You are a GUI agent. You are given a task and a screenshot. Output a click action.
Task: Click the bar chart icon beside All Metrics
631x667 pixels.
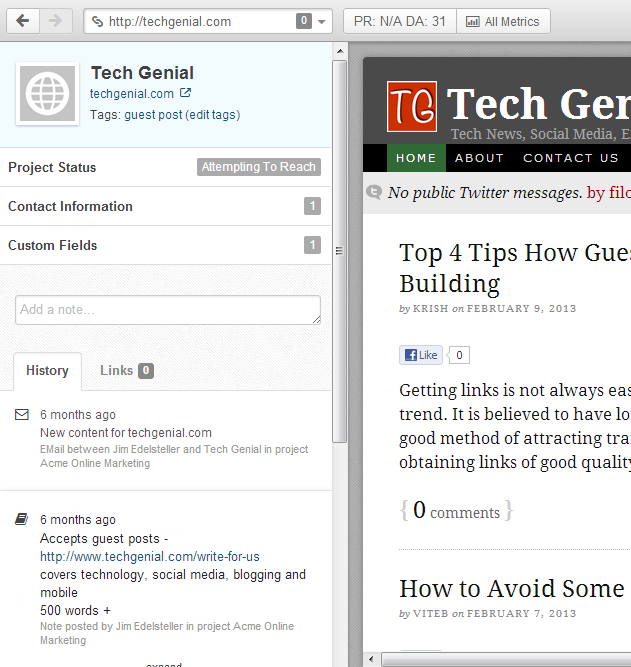(472, 22)
